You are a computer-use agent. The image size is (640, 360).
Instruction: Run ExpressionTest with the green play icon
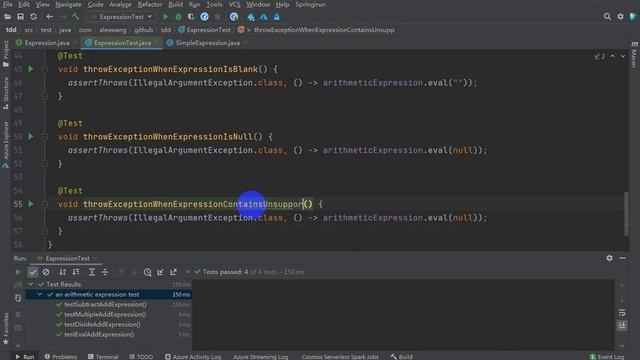point(165,17)
